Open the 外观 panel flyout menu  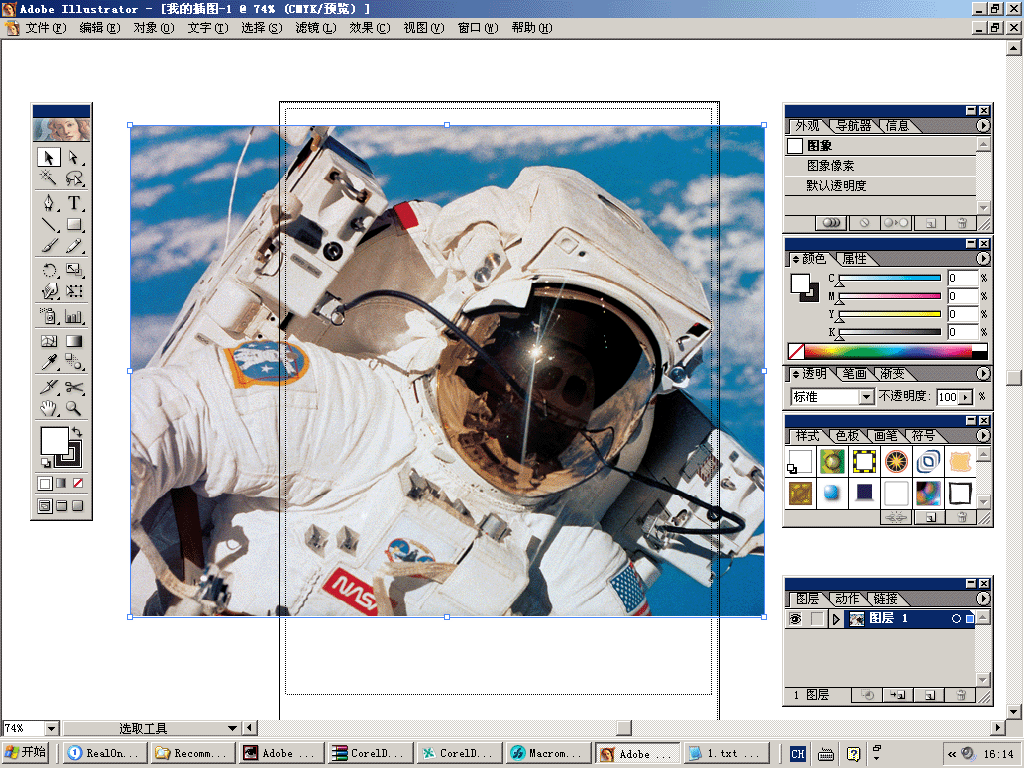[x=983, y=125]
